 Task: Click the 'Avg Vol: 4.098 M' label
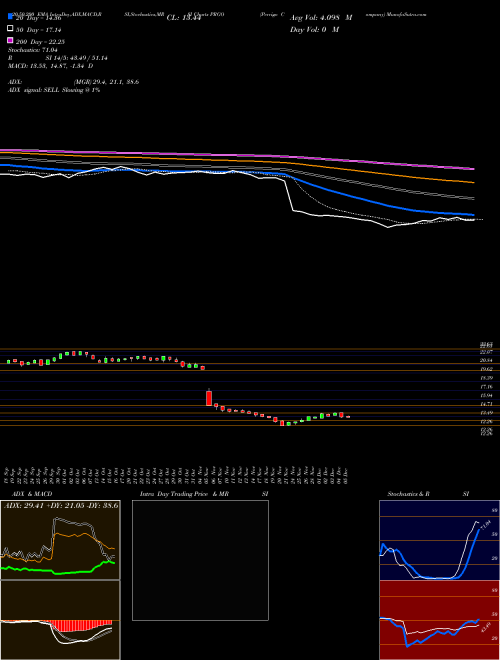pos(321,18)
